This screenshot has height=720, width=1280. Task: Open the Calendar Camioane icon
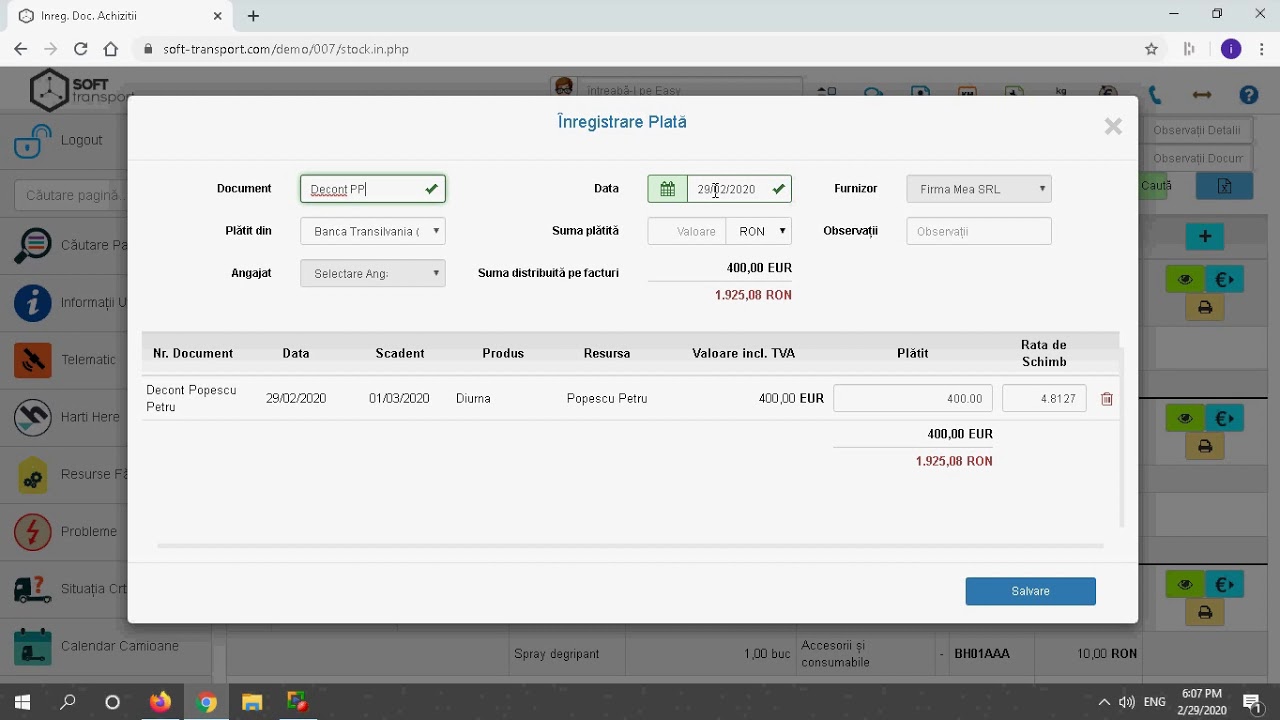coord(33,647)
